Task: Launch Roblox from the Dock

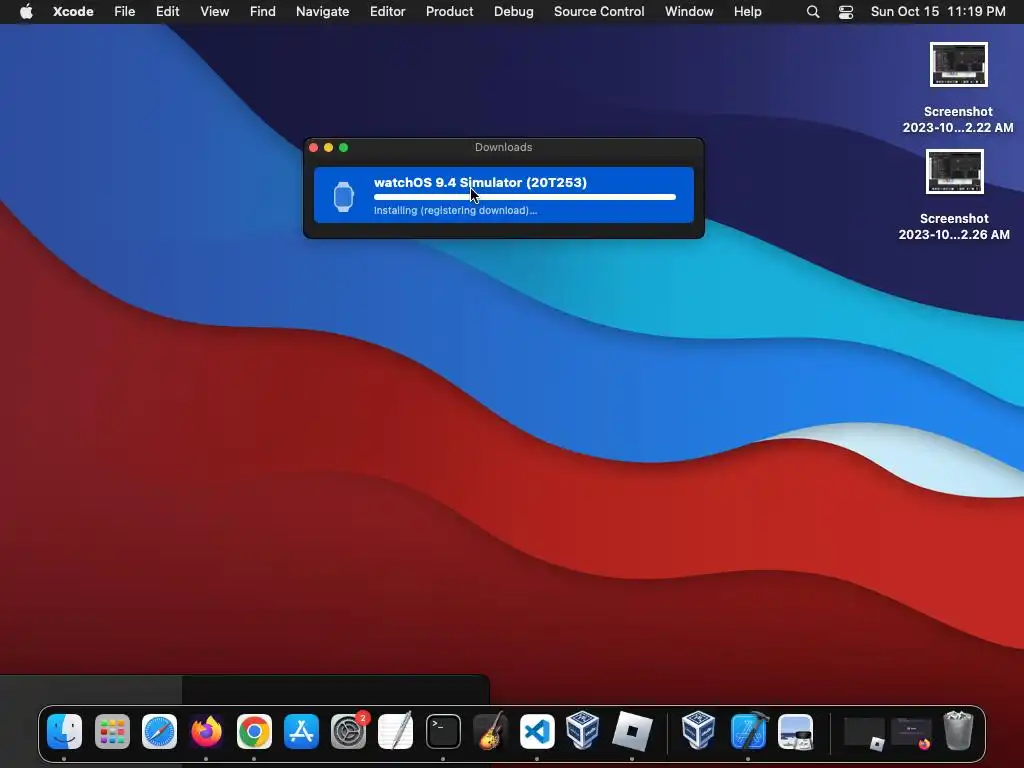Action: (x=632, y=731)
